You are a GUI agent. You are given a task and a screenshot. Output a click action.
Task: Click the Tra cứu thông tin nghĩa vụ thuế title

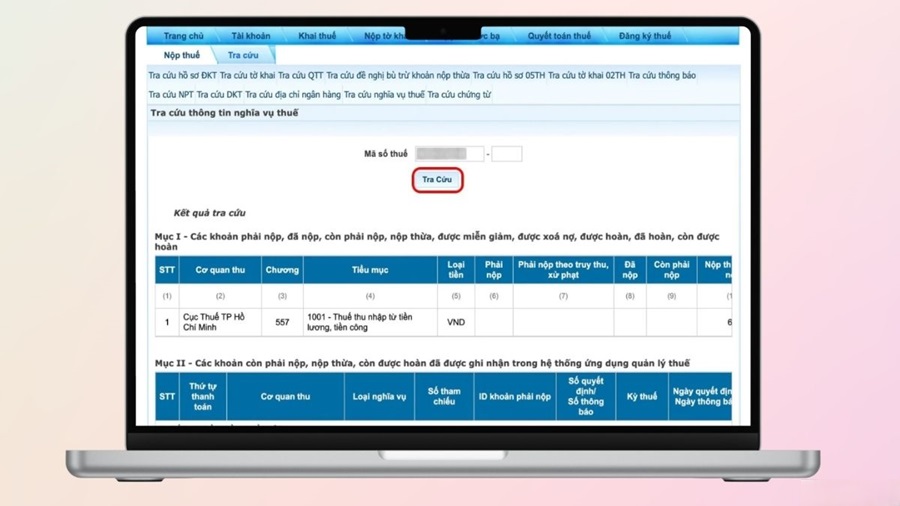224,113
